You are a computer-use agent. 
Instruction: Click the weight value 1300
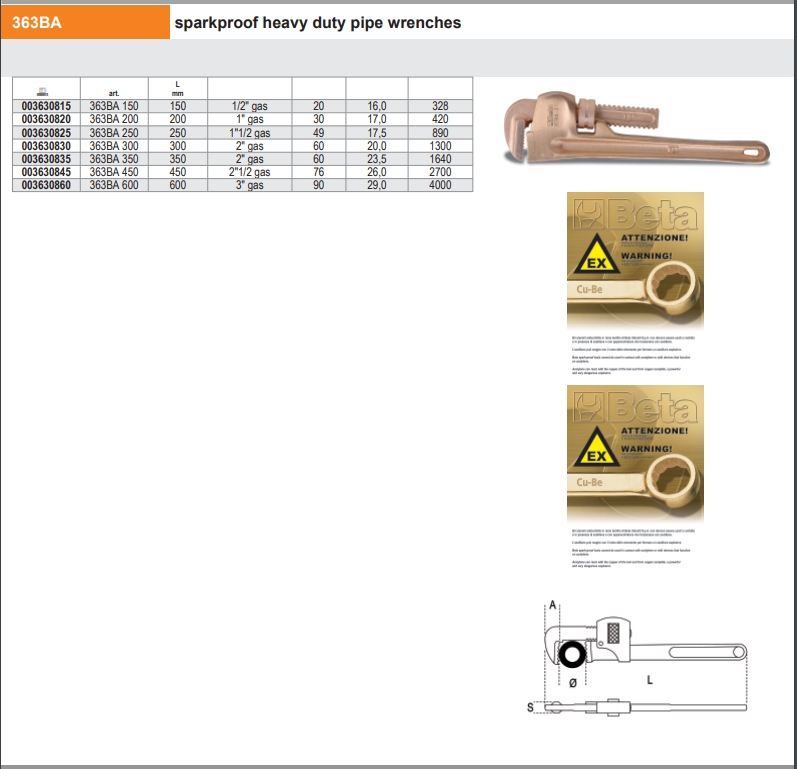click(x=440, y=146)
